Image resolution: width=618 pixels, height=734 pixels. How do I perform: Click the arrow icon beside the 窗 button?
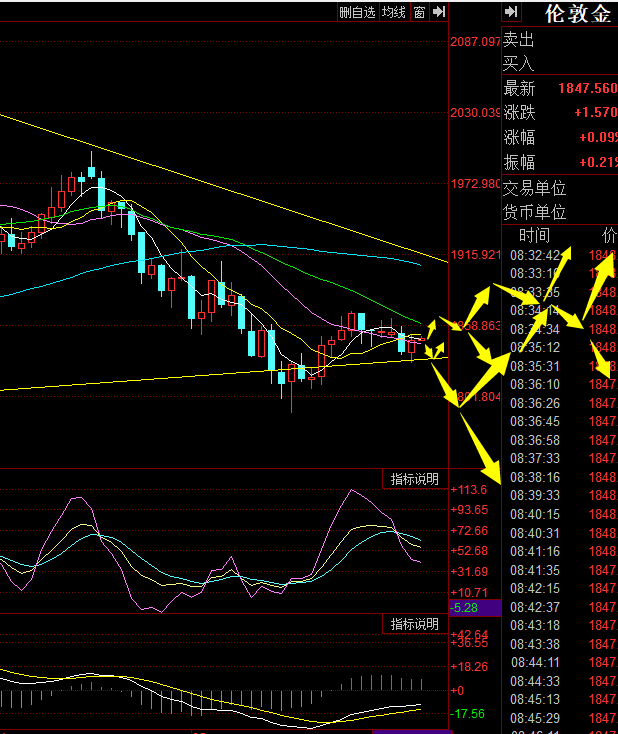pyautogui.click(x=439, y=12)
